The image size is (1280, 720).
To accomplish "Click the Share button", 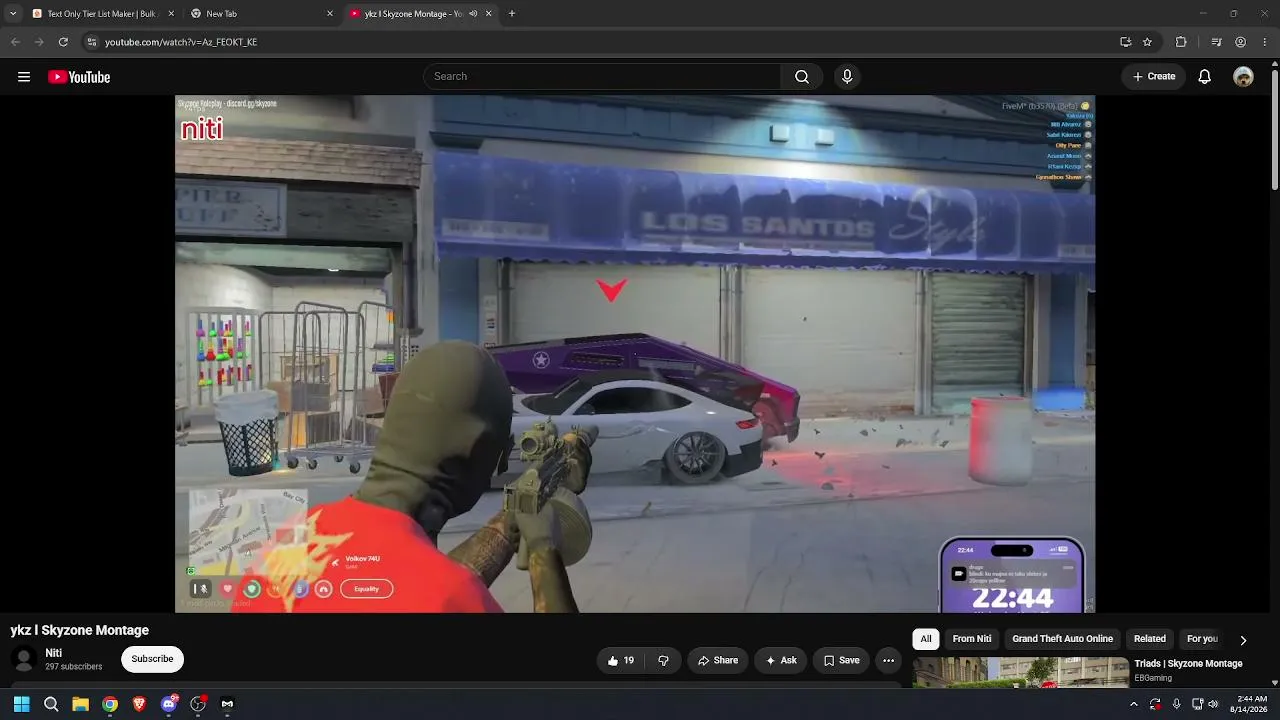I will pyautogui.click(x=718, y=660).
